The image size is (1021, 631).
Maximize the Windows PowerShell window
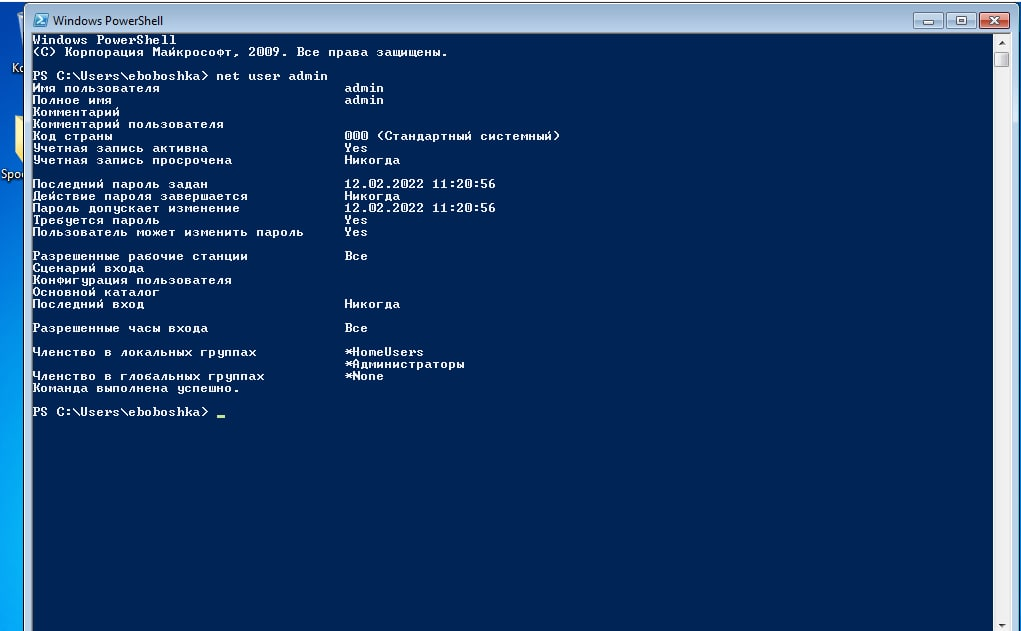tap(961, 21)
